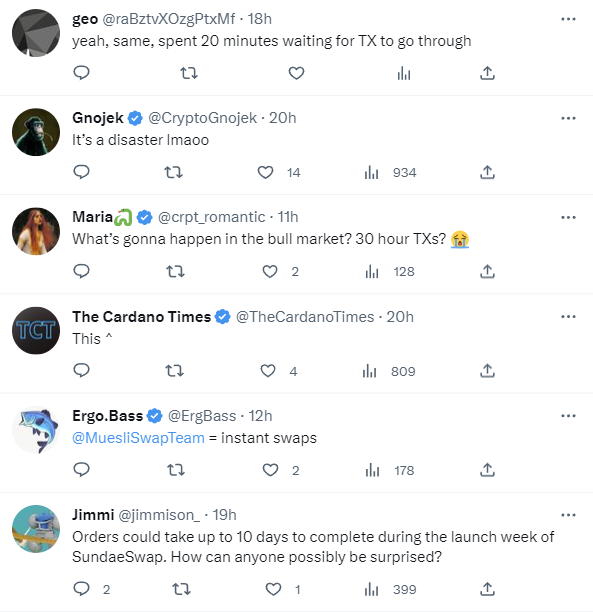Like geo's tweet about waiting 20 minutes
Viewport: 593px width, 612px height.
pos(296,73)
